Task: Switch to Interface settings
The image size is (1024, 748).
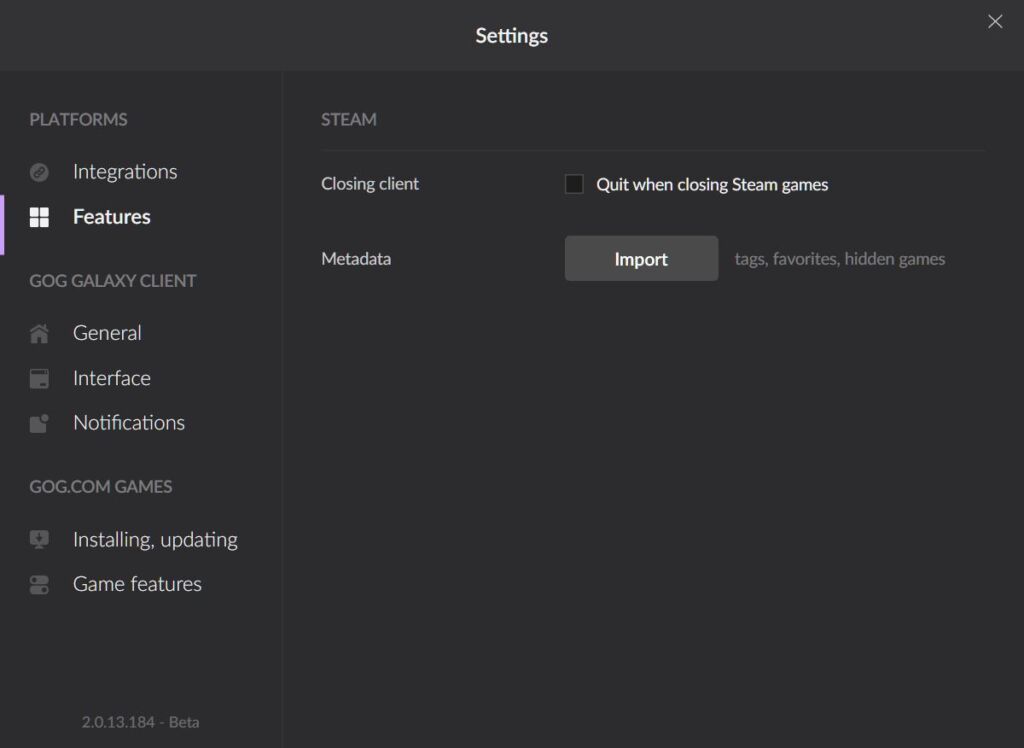Action: (112, 378)
